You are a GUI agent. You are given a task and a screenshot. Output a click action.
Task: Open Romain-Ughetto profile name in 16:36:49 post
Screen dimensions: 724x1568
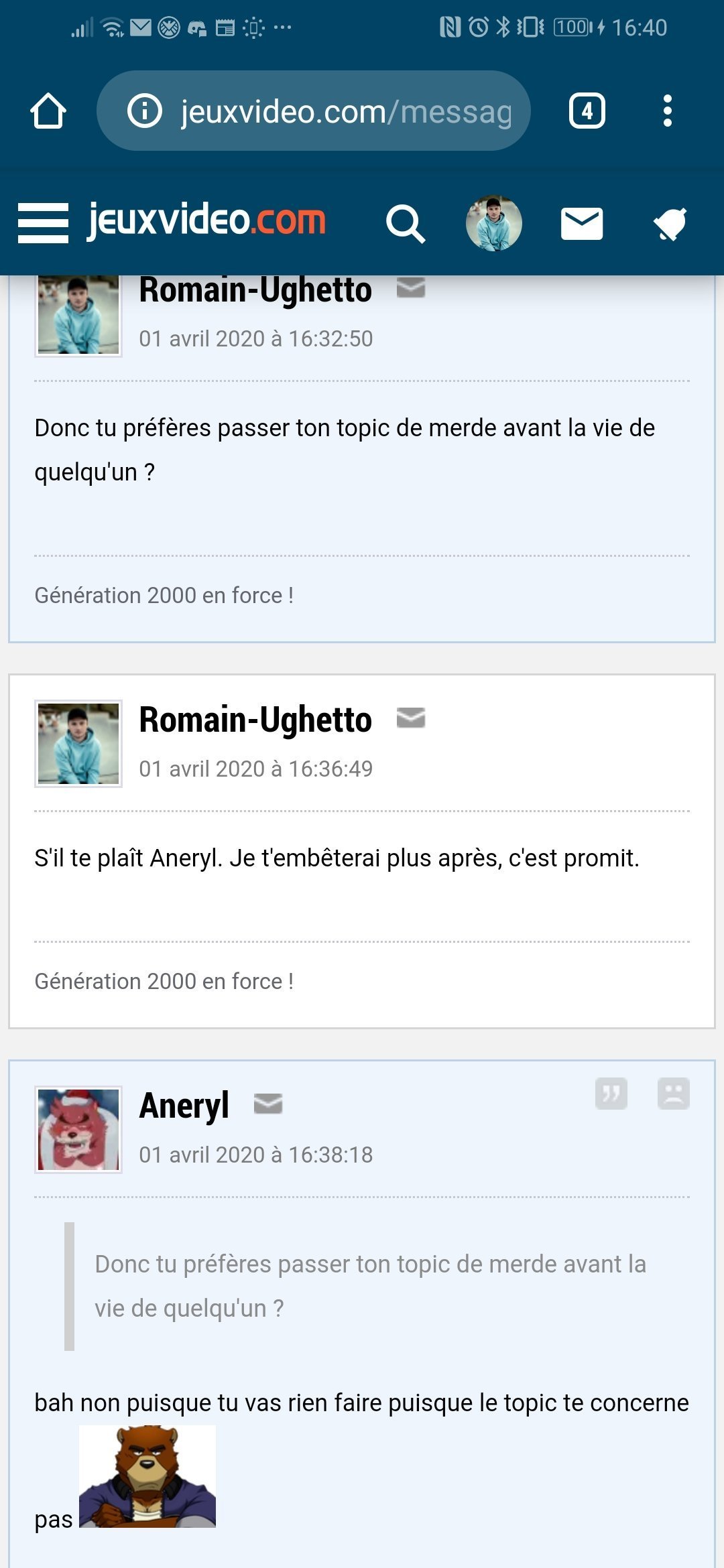(x=255, y=720)
